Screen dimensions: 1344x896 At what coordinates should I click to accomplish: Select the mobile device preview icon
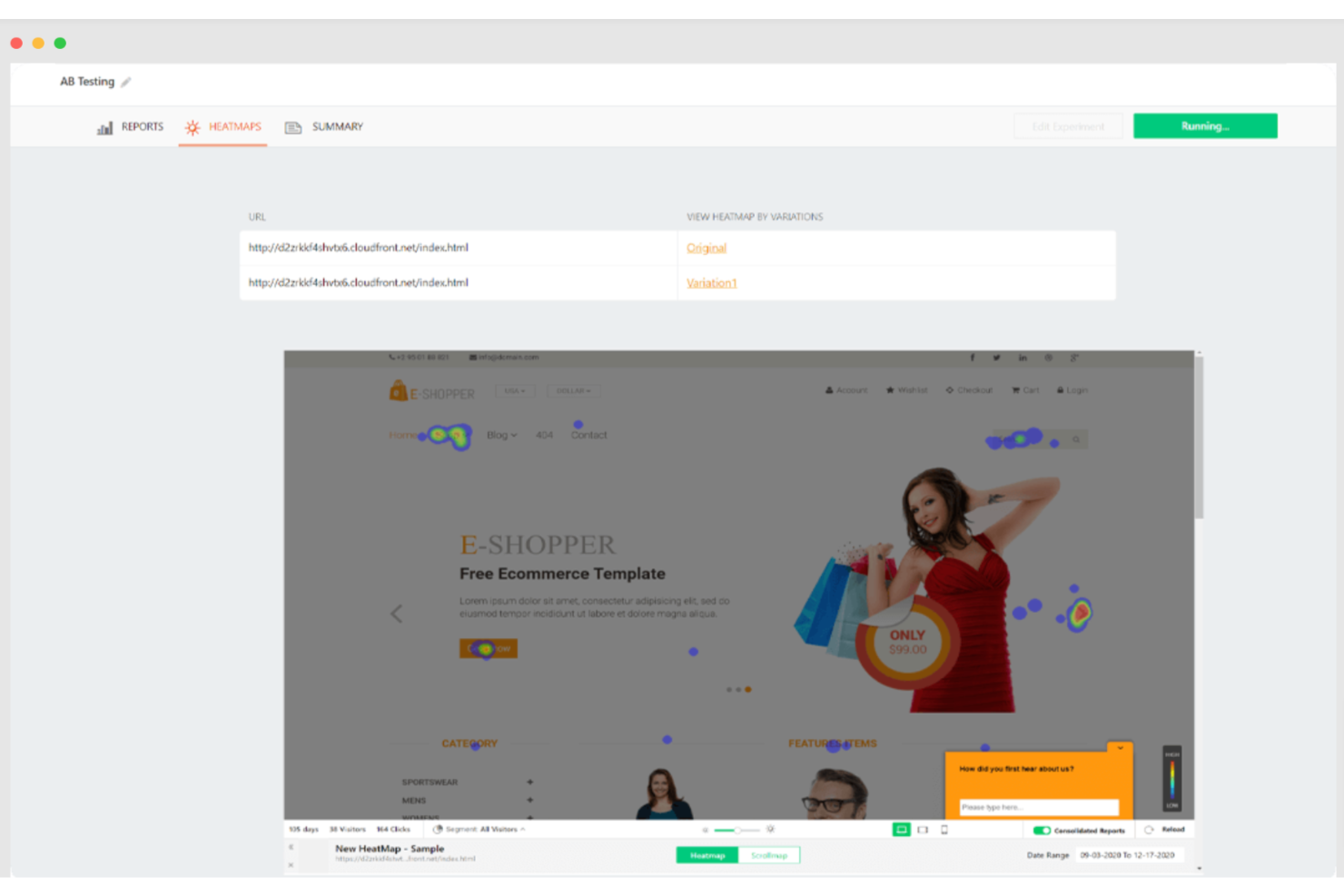tap(943, 829)
